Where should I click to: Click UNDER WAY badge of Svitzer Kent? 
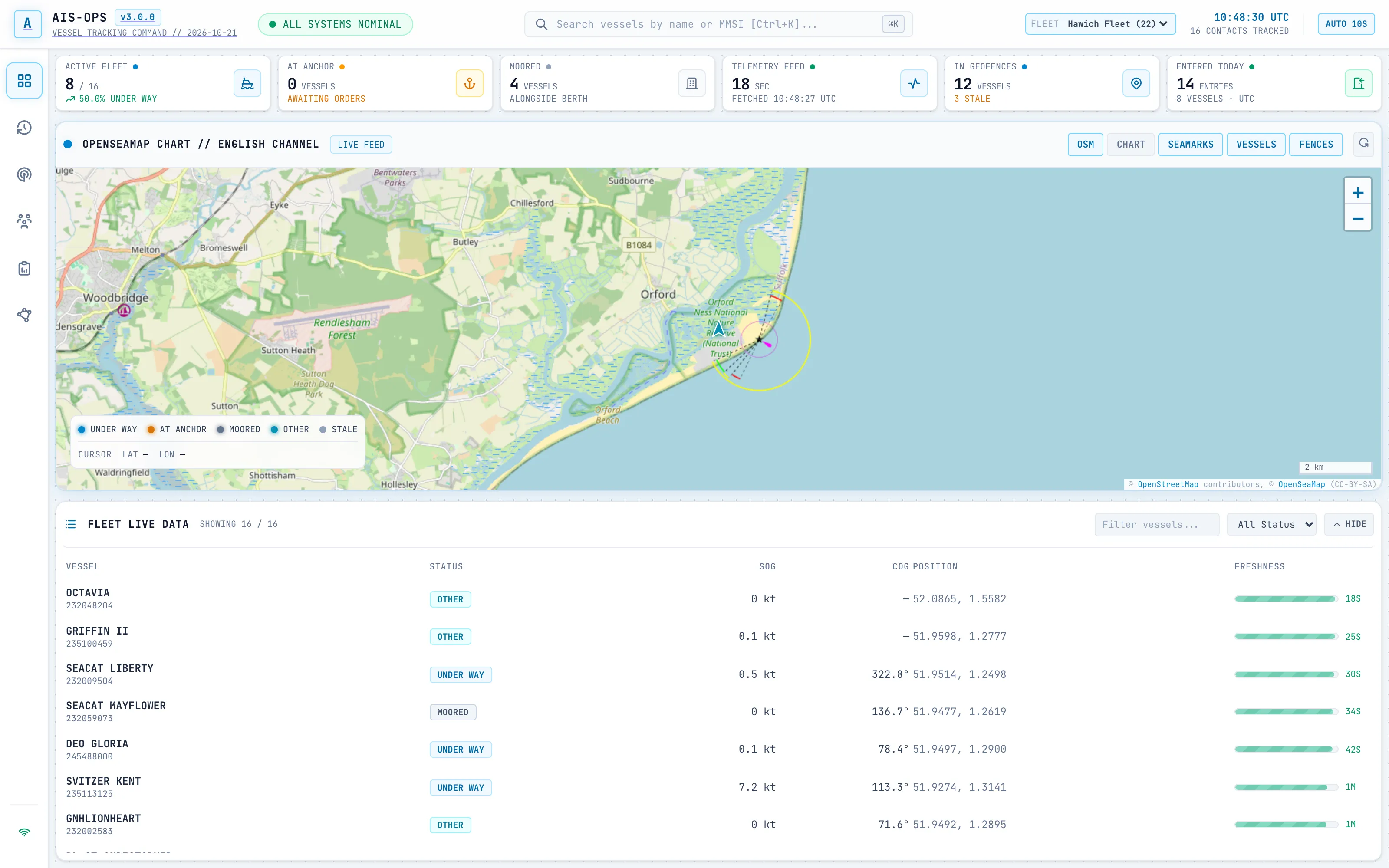click(x=460, y=788)
